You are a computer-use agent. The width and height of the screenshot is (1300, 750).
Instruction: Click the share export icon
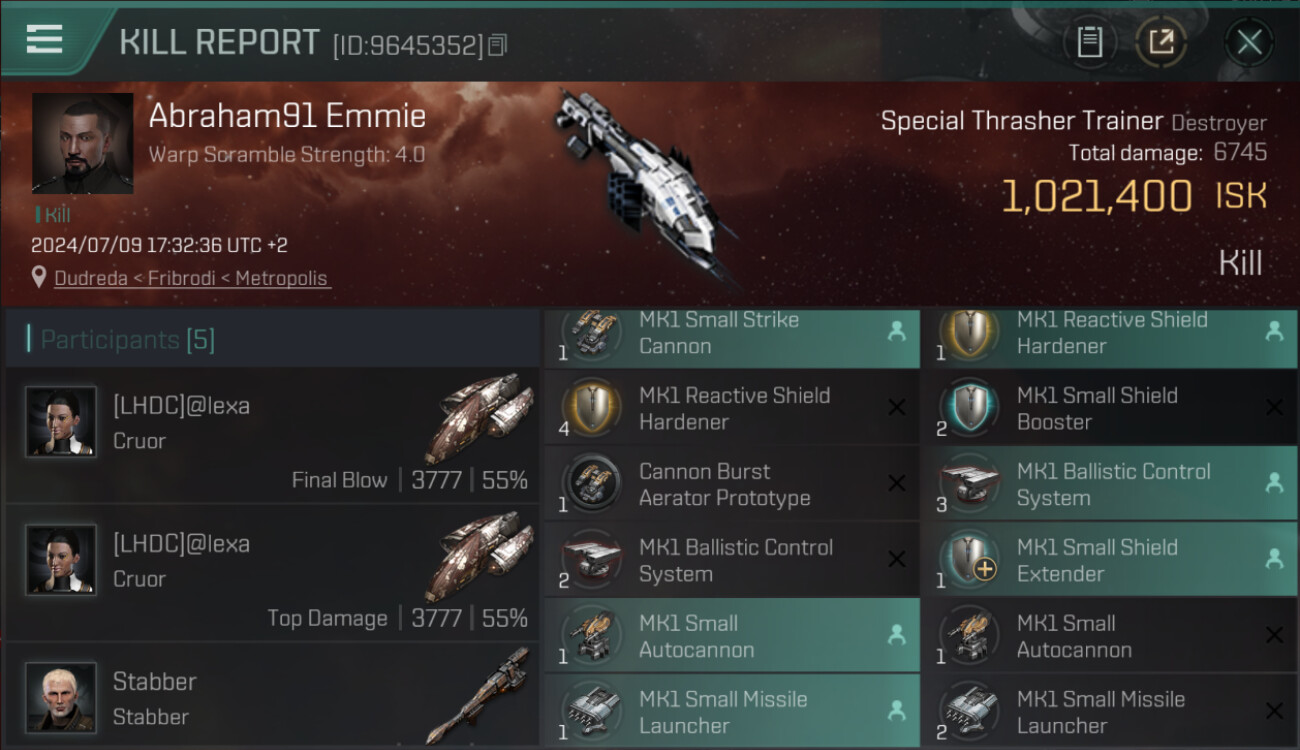click(1160, 42)
